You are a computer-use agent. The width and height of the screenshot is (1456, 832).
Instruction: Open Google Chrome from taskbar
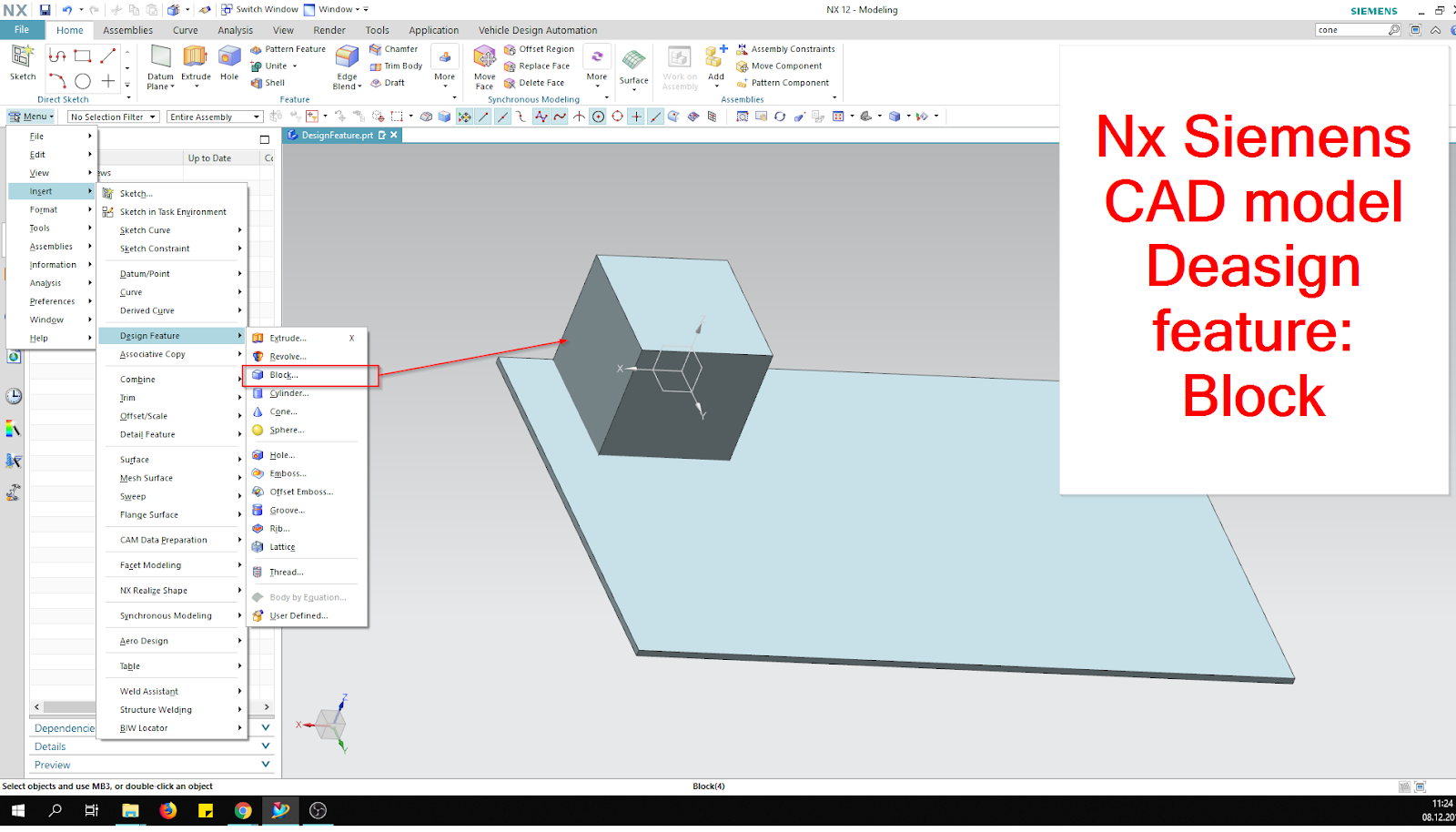[x=243, y=810]
